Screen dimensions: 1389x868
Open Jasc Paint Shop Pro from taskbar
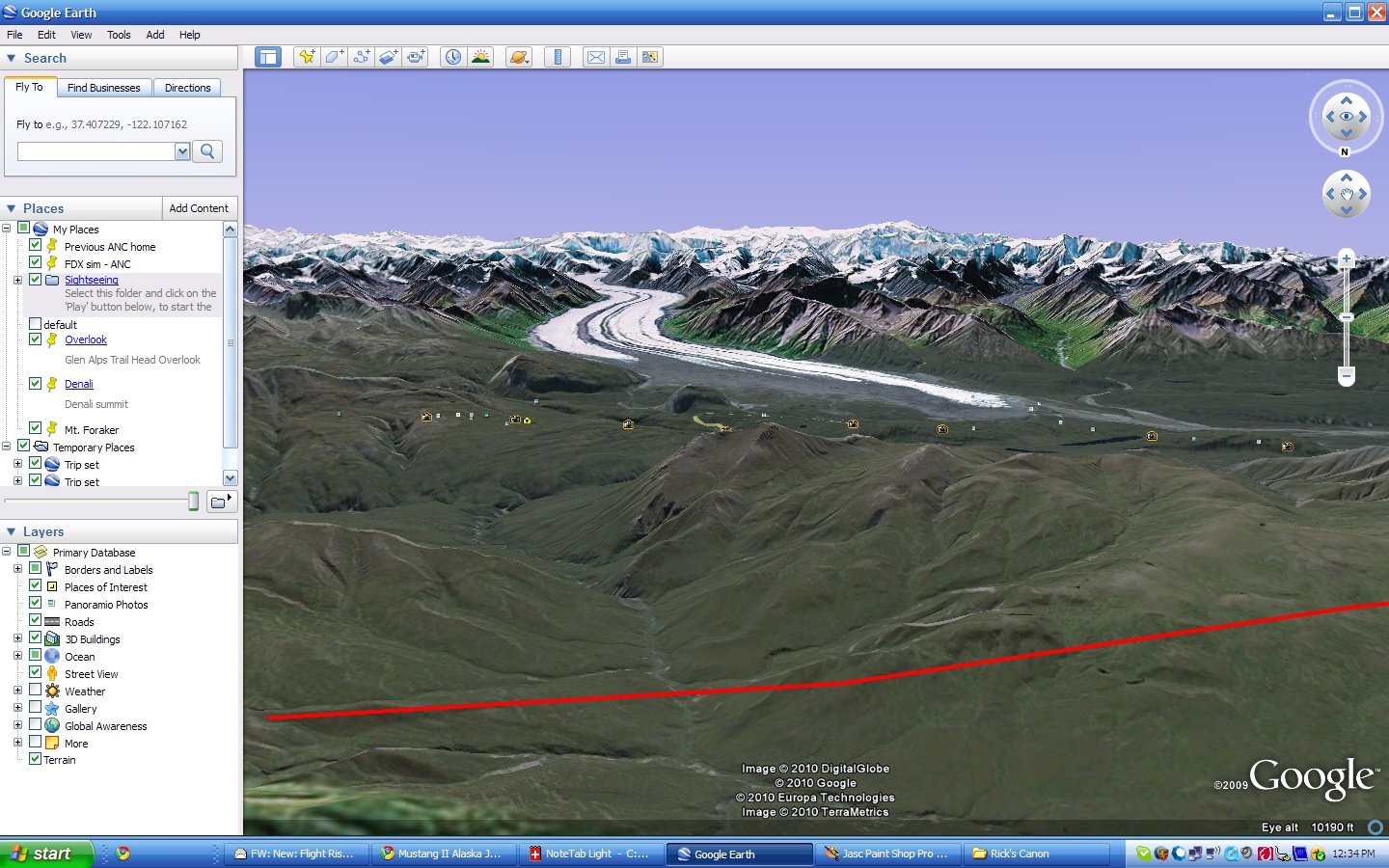click(886, 854)
